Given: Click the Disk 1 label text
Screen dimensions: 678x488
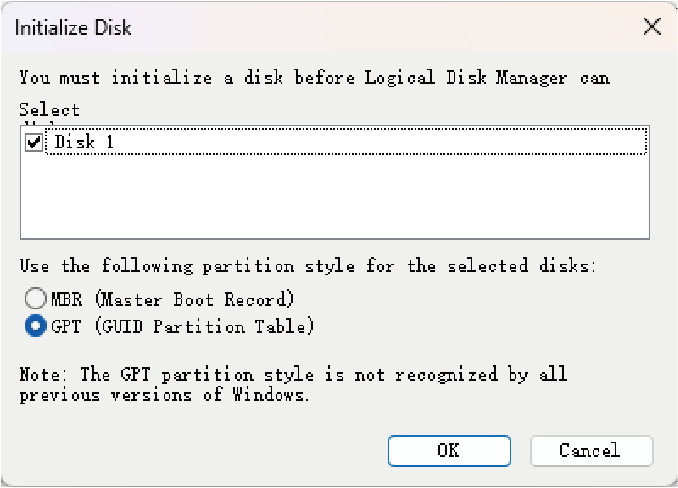Looking at the screenshot, I should pos(84,142).
